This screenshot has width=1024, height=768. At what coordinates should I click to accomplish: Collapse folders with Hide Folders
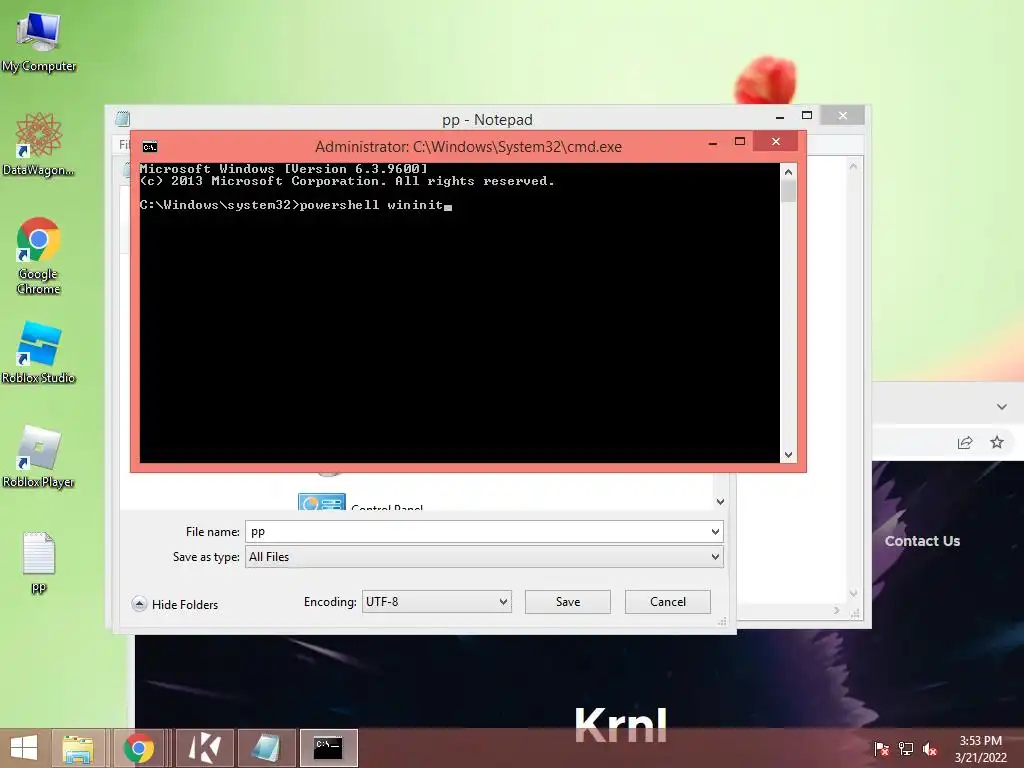click(174, 604)
